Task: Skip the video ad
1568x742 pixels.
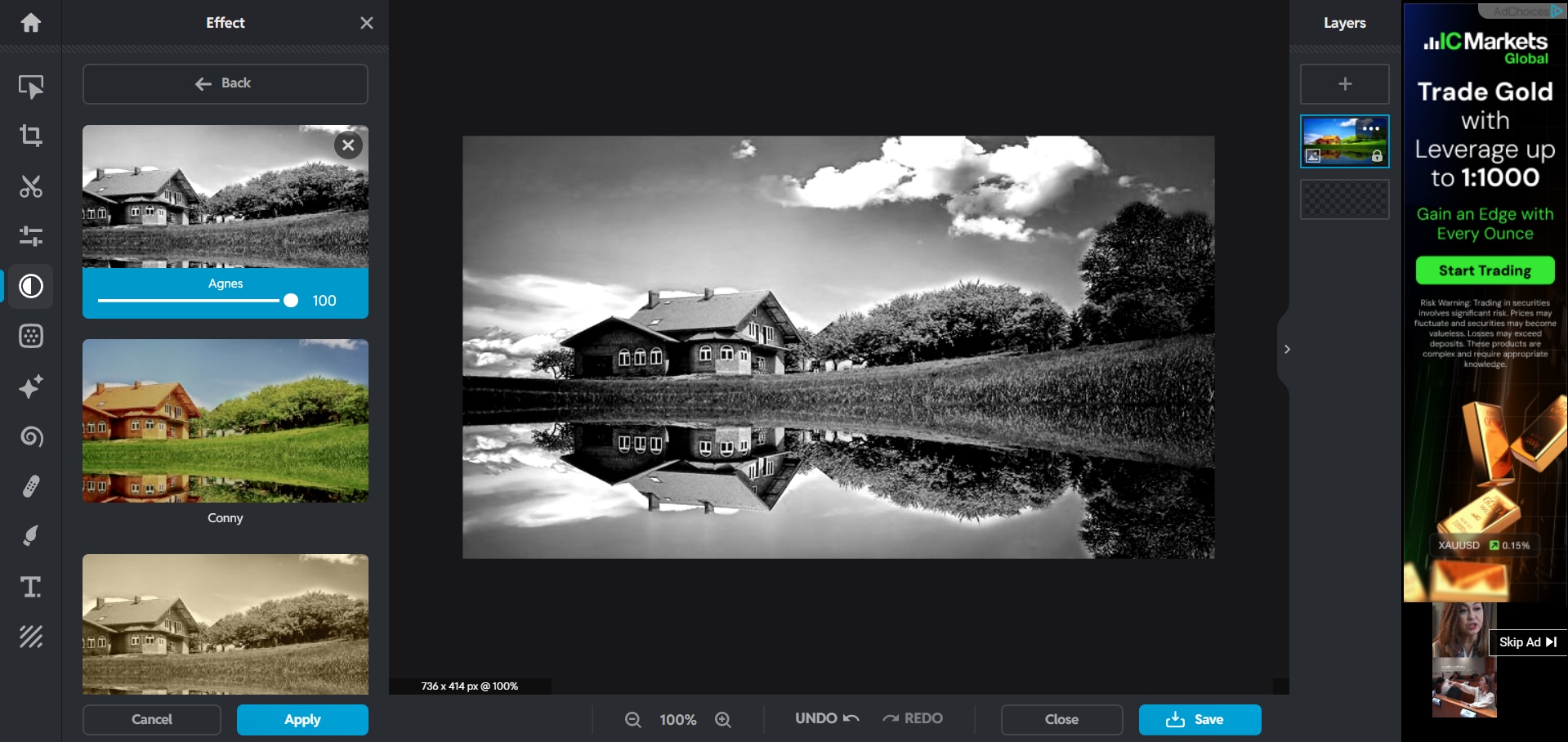Action: pos(1528,642)
